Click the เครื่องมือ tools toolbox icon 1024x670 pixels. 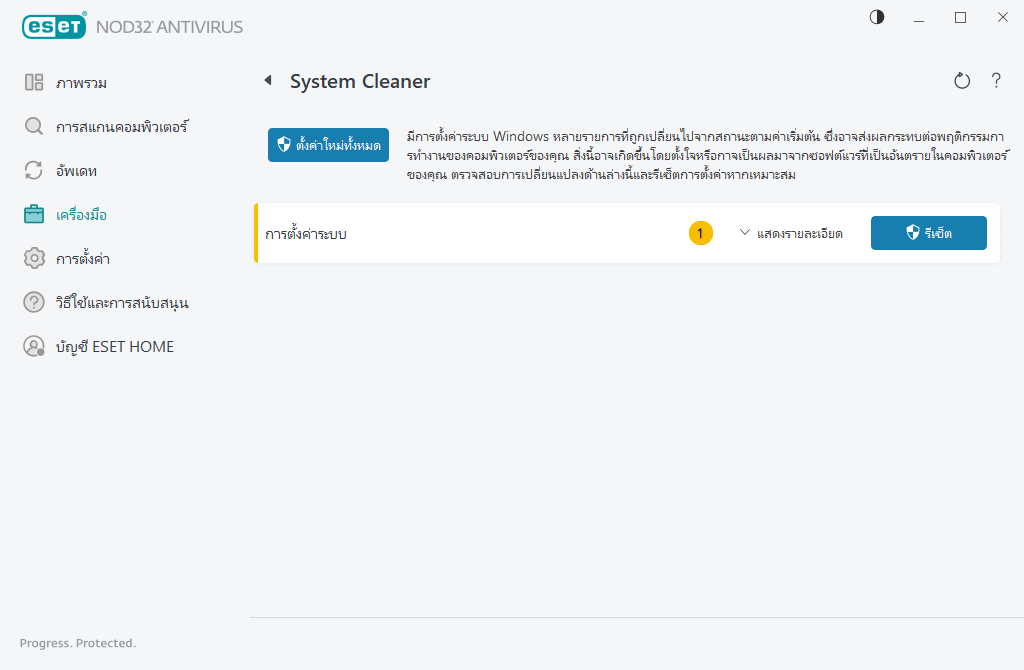33,214
